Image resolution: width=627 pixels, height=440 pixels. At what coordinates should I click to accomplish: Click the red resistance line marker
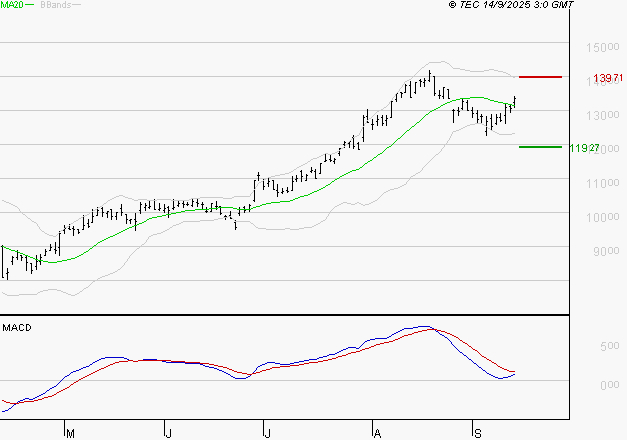[540, 77]
